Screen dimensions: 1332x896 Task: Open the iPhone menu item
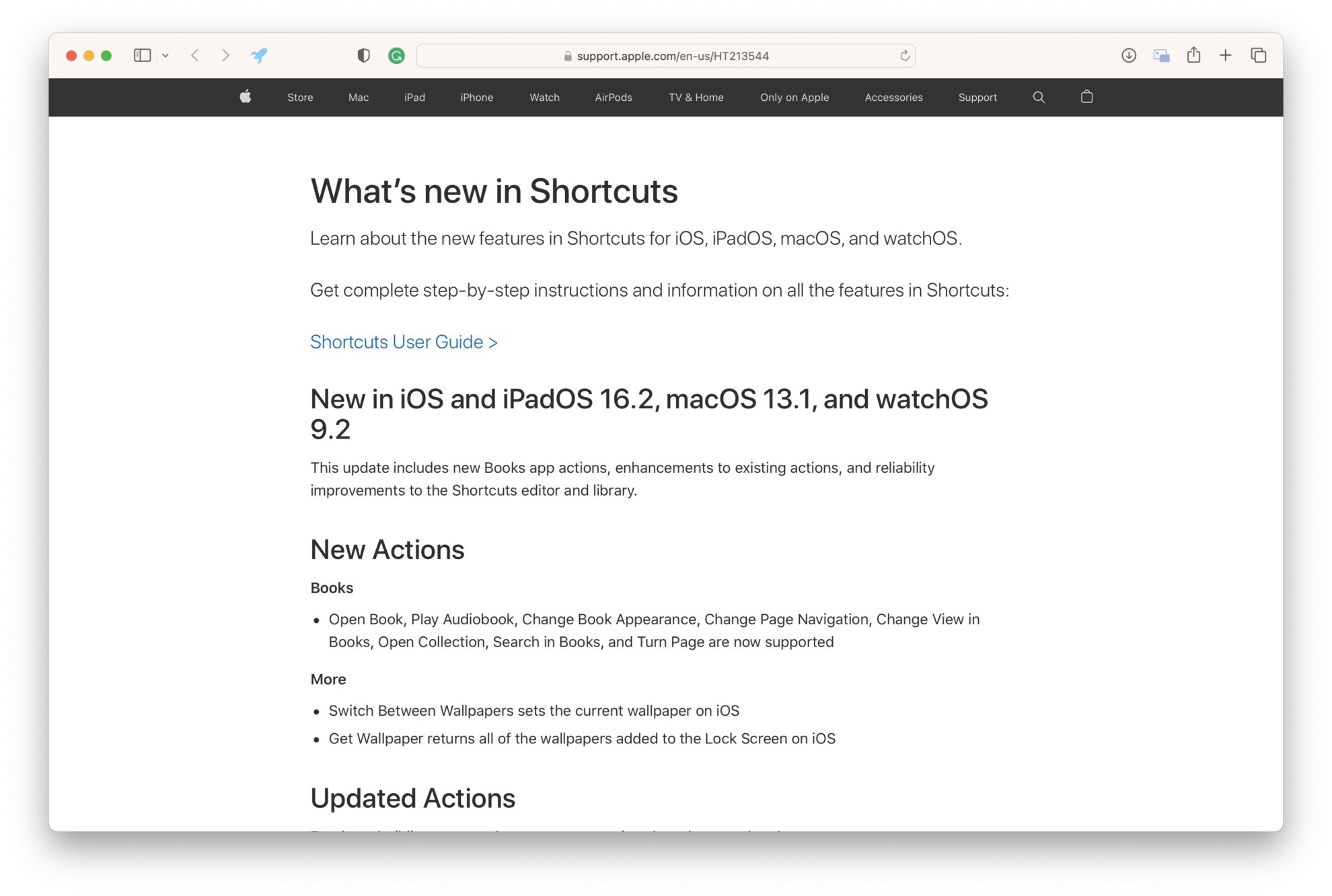pos(476,98)
